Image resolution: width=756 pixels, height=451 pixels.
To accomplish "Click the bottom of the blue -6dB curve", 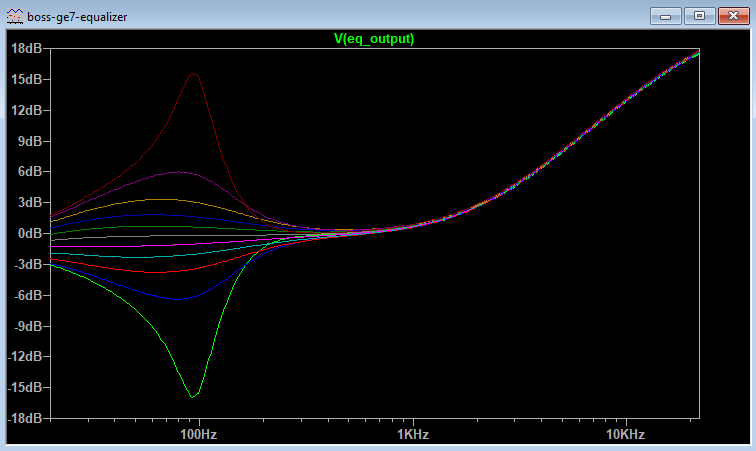I will point(177,299).
